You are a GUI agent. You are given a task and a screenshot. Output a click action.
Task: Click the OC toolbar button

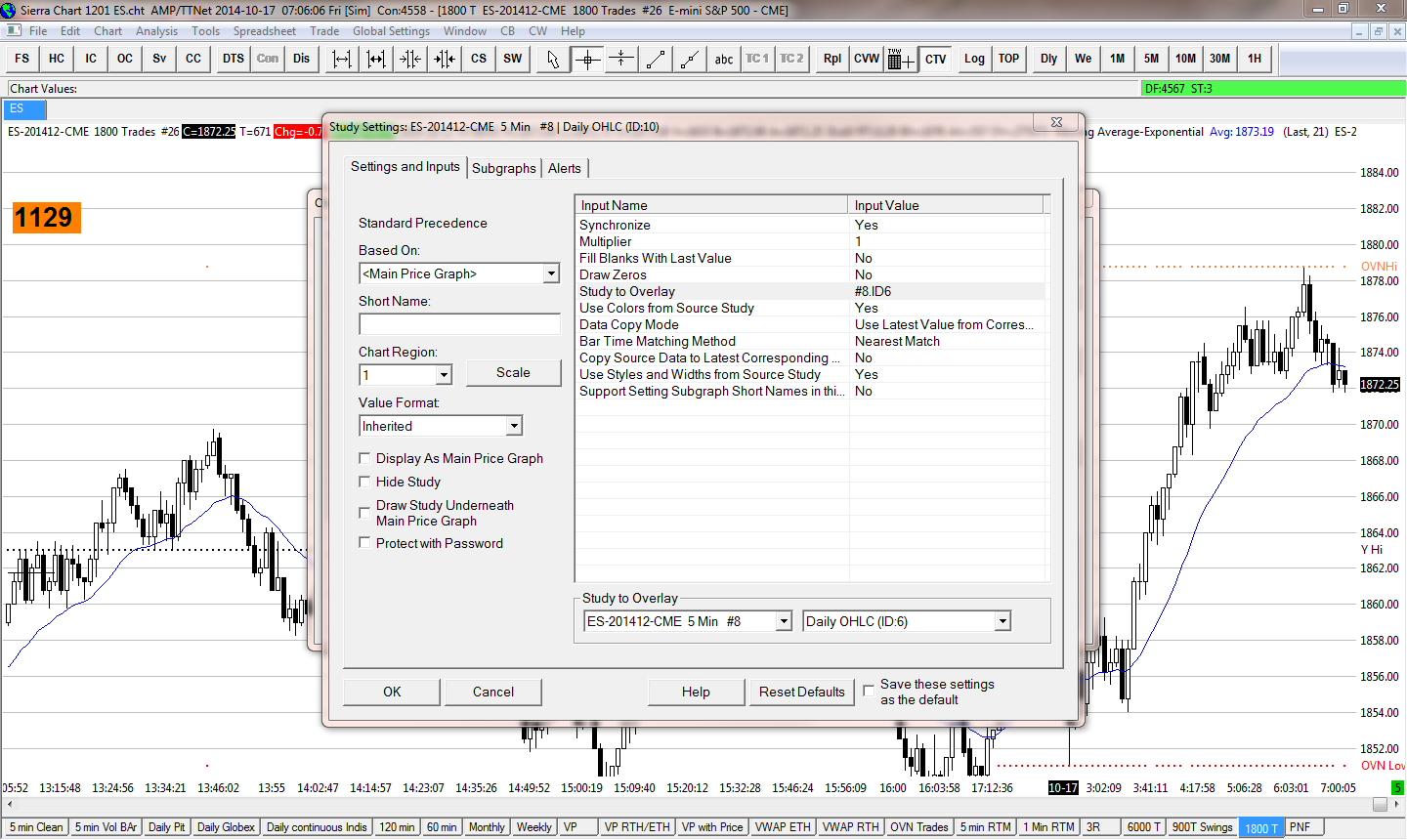(125, 59)
